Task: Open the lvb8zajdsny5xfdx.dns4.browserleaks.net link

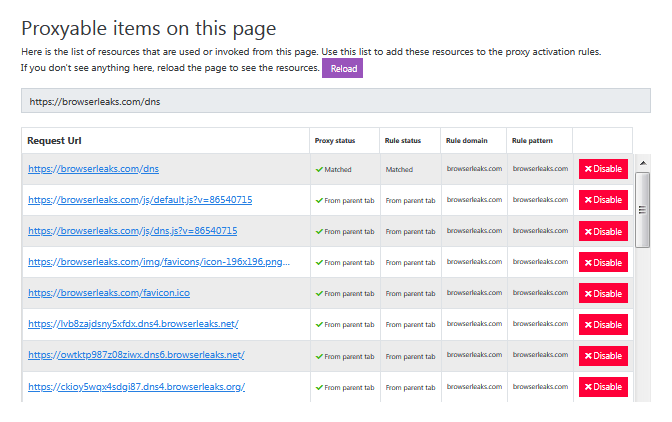Action: (x=133, y=325)
